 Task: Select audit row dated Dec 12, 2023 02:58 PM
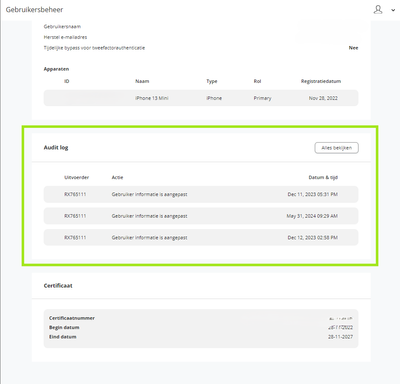click(201, 238)
